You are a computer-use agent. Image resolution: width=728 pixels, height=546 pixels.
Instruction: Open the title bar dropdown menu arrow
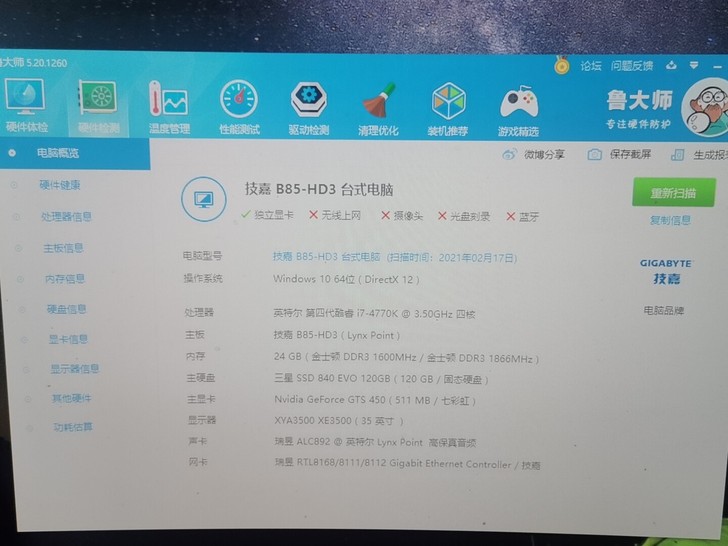[x=694, y=65]
